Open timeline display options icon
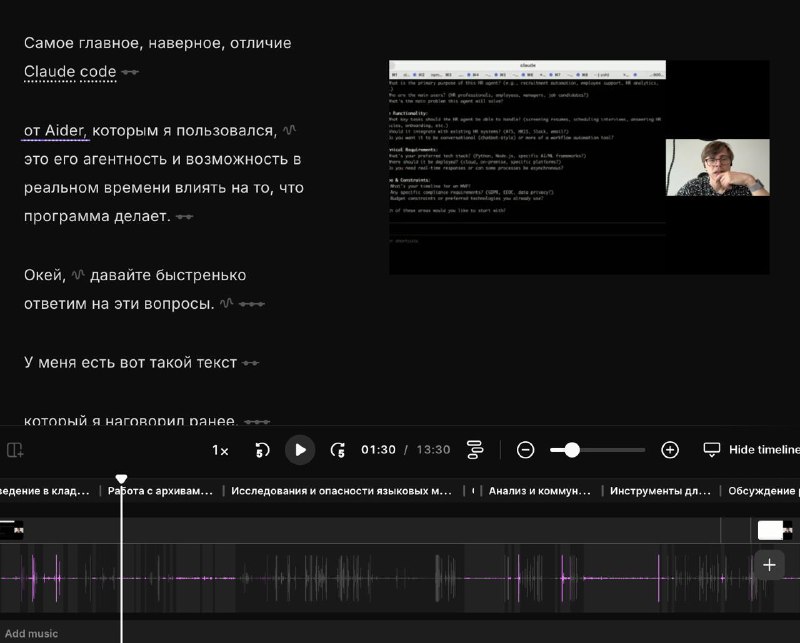Image resolution: width=800 pixels, height=643 pixels. click(x=476, y=450)
